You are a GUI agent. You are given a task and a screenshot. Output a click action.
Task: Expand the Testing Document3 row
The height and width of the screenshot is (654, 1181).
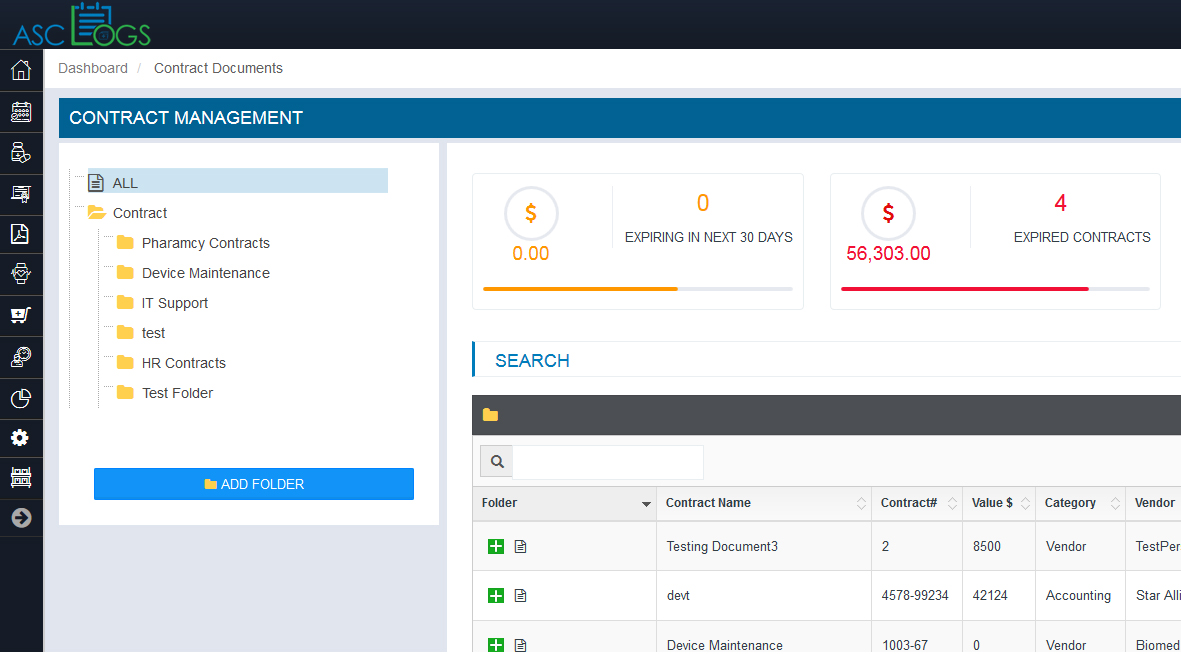point(496,546)
